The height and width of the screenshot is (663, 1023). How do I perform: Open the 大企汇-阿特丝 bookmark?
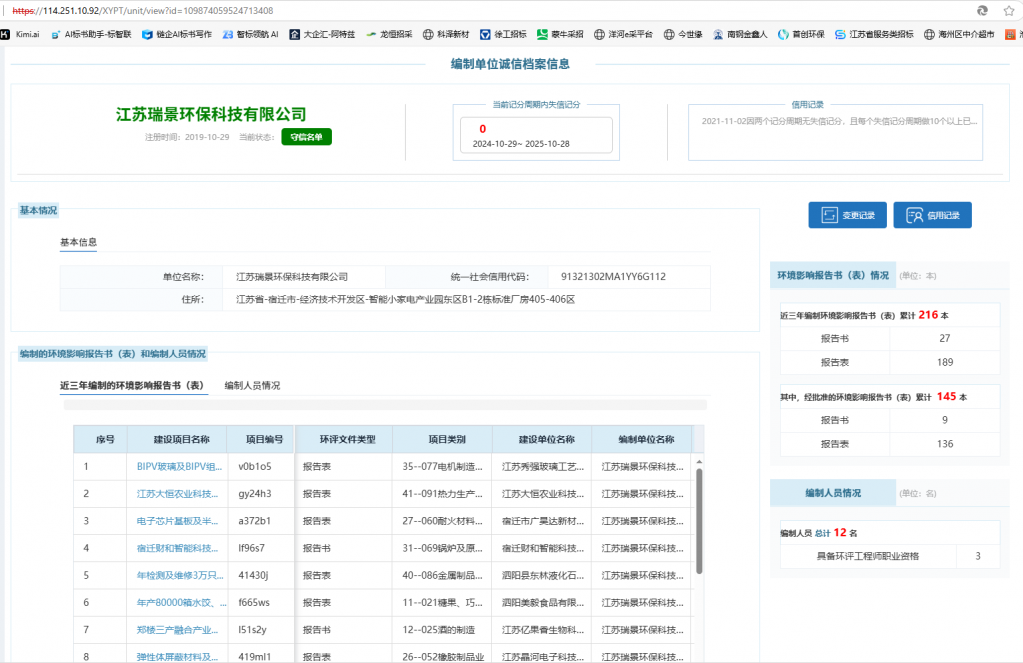(322, 34)
